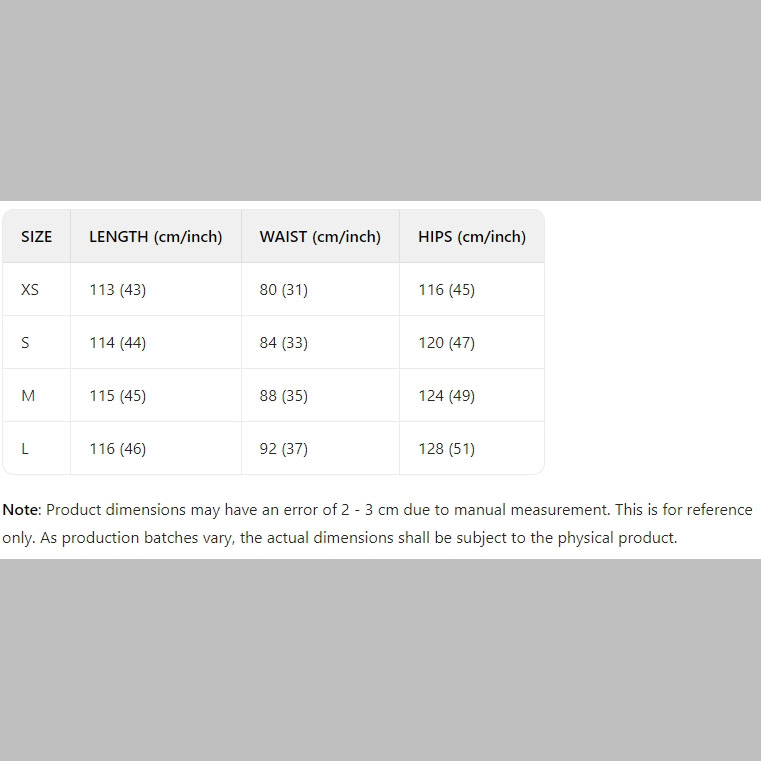
Task: Select the L waist cell 92 (37)
Action: click(284, 449)
